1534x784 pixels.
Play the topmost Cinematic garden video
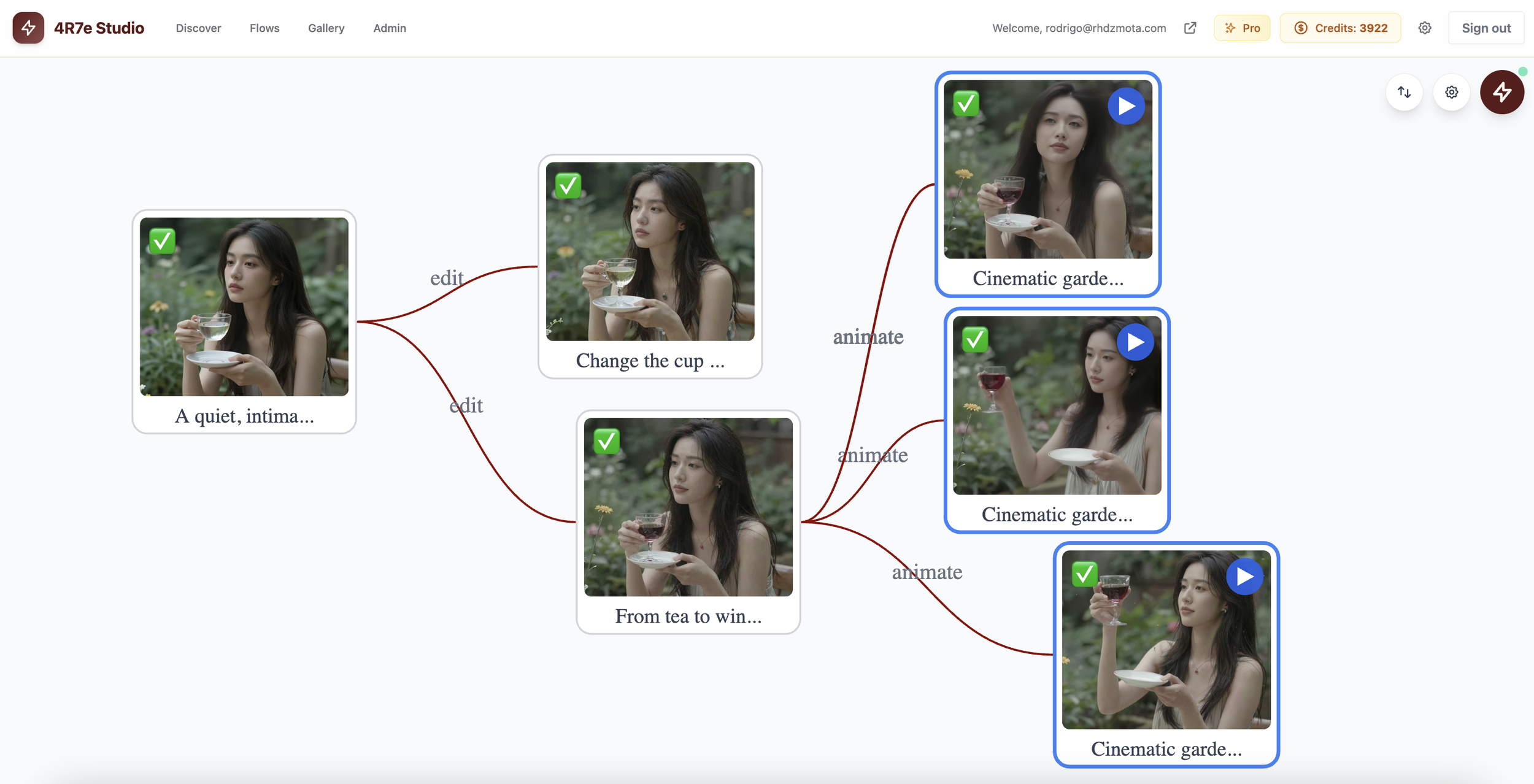tap(1126, 106)
